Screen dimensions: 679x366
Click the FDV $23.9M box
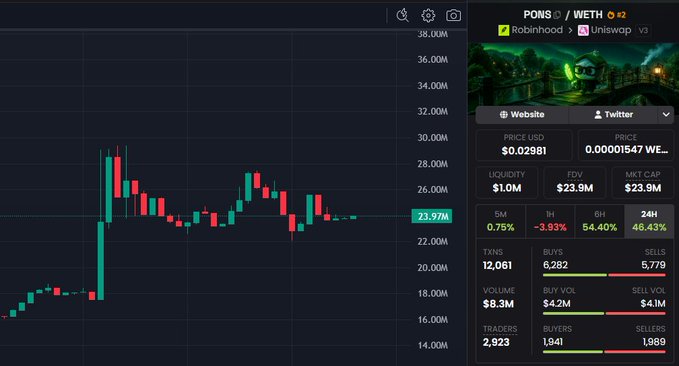(x=575, y=182)
